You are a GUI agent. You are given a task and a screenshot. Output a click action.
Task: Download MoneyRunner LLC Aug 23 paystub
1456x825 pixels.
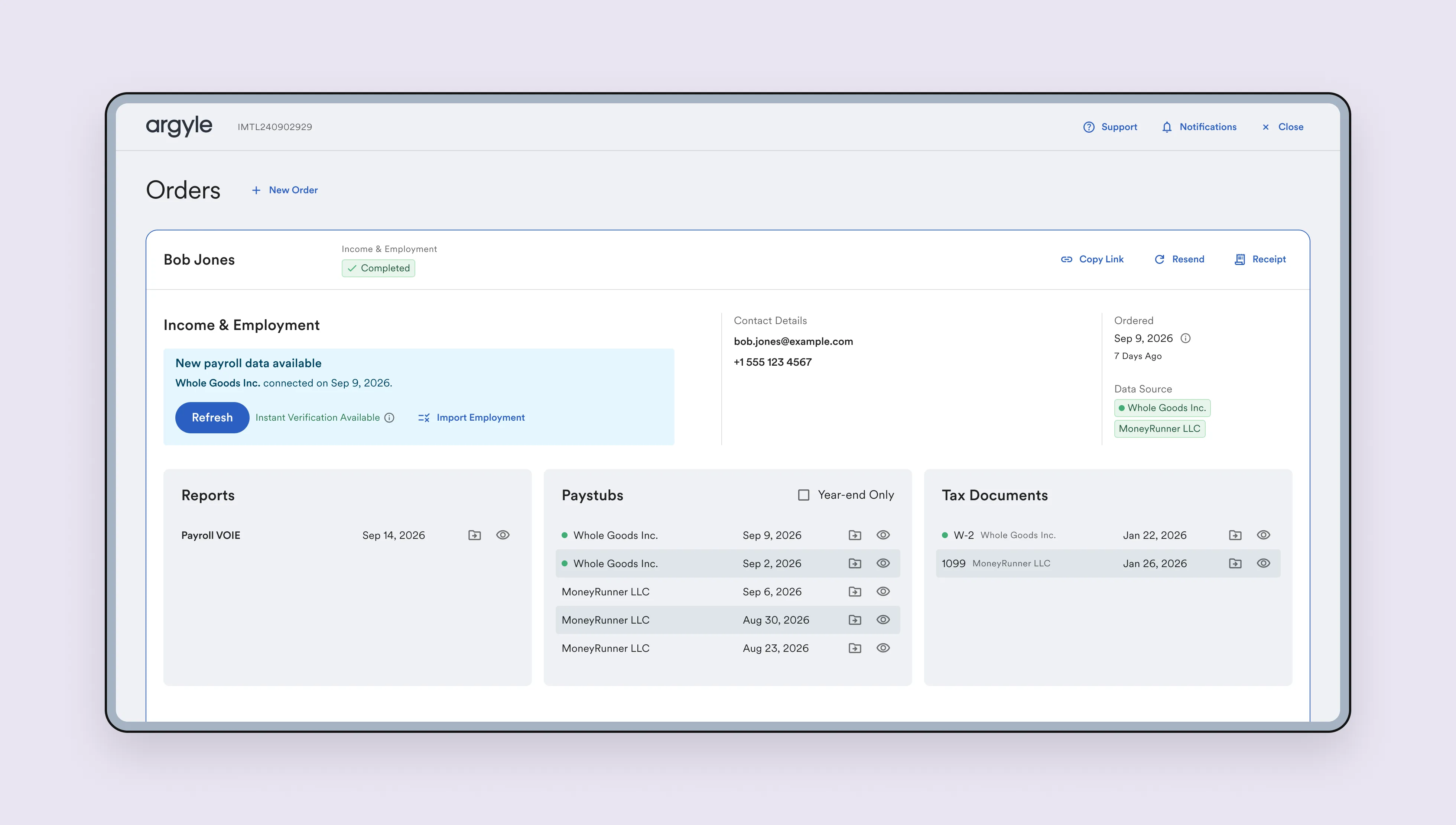855,649
